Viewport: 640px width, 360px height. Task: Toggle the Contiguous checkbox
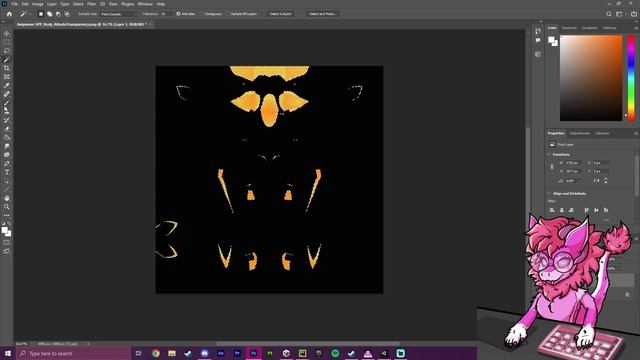(202, 14)
